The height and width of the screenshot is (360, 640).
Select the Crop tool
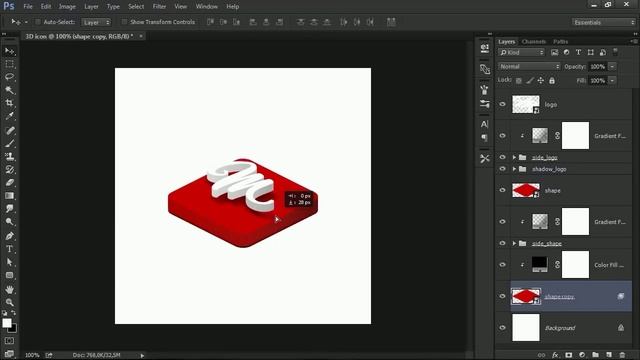9,103
